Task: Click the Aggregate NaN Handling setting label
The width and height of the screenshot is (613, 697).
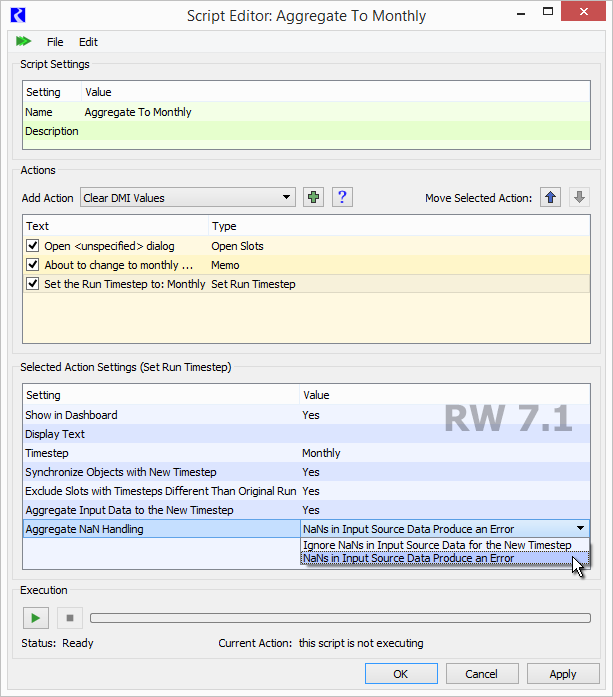Action: click(x=84, y=529)
